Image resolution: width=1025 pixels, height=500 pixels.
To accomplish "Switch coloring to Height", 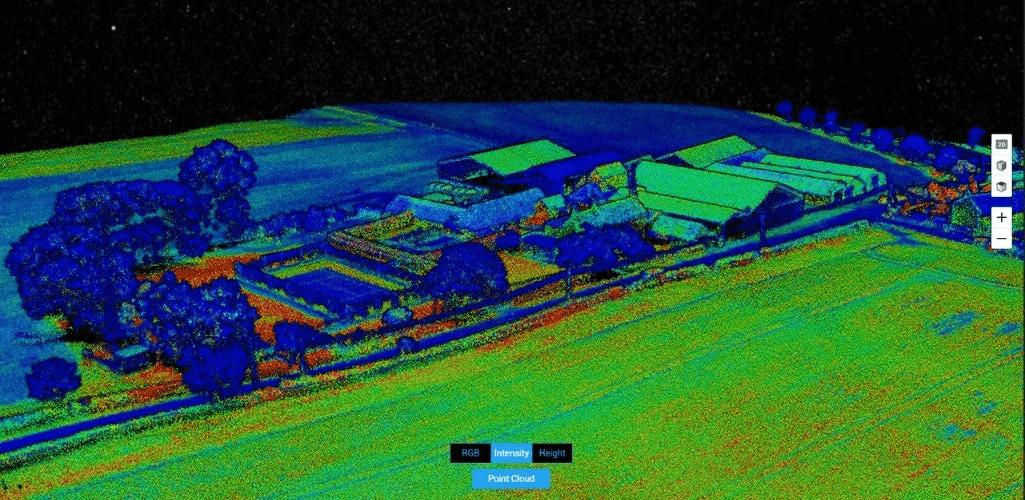I will tap(552, 453).
